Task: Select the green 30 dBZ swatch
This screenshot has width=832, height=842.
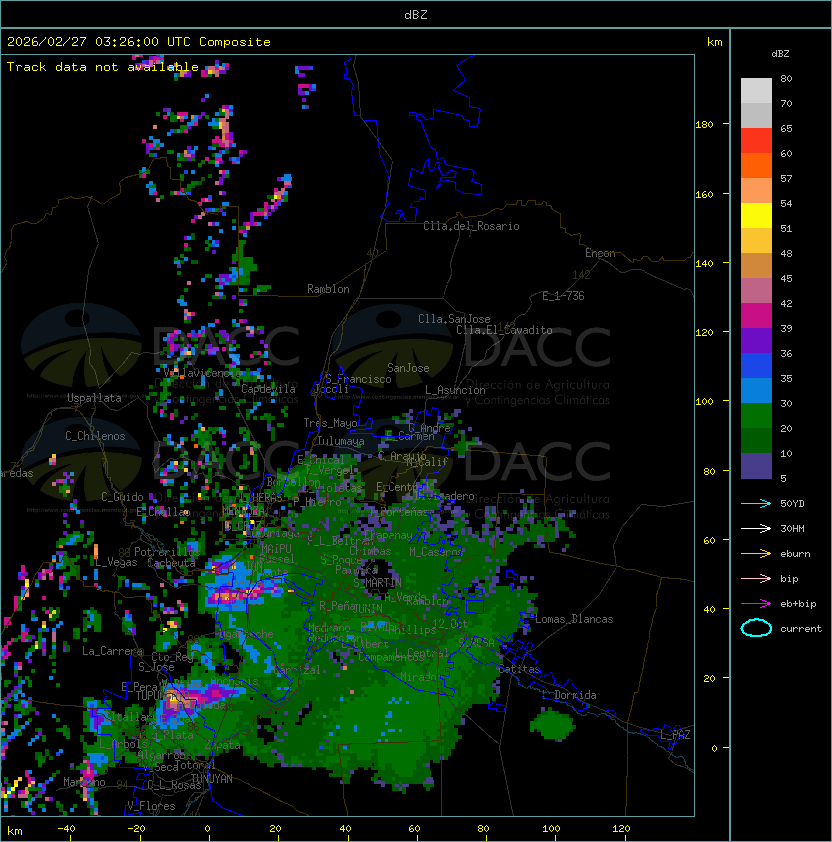Action: pos(756,415)
